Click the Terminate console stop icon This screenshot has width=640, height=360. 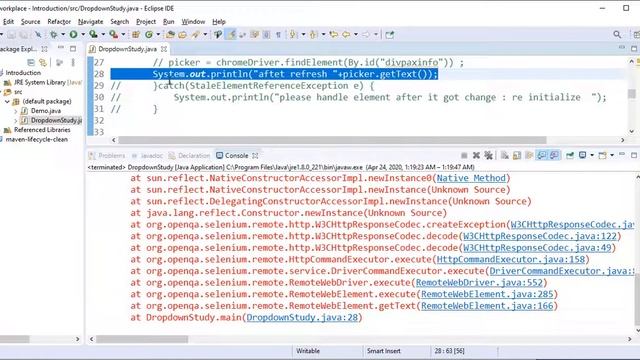[464, 156]
